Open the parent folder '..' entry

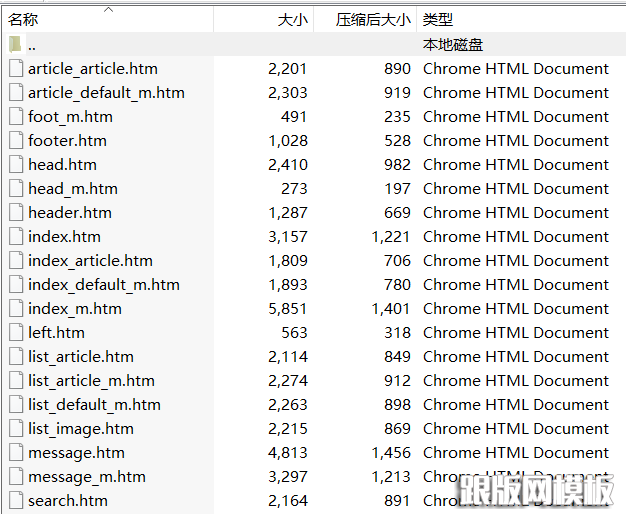(32, 45)
